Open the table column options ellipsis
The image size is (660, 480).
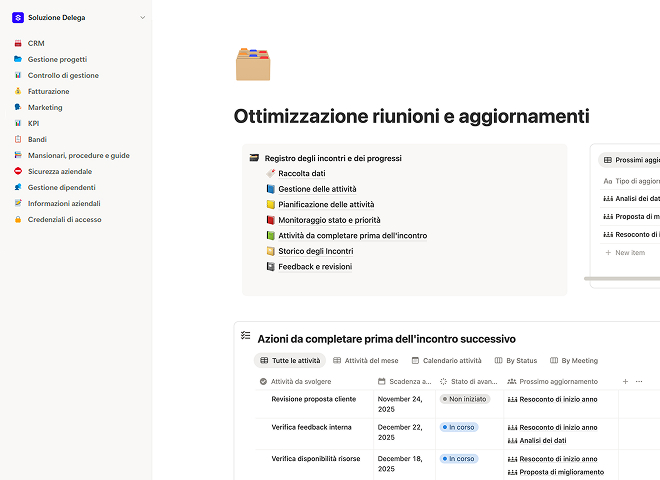(639, 381)
